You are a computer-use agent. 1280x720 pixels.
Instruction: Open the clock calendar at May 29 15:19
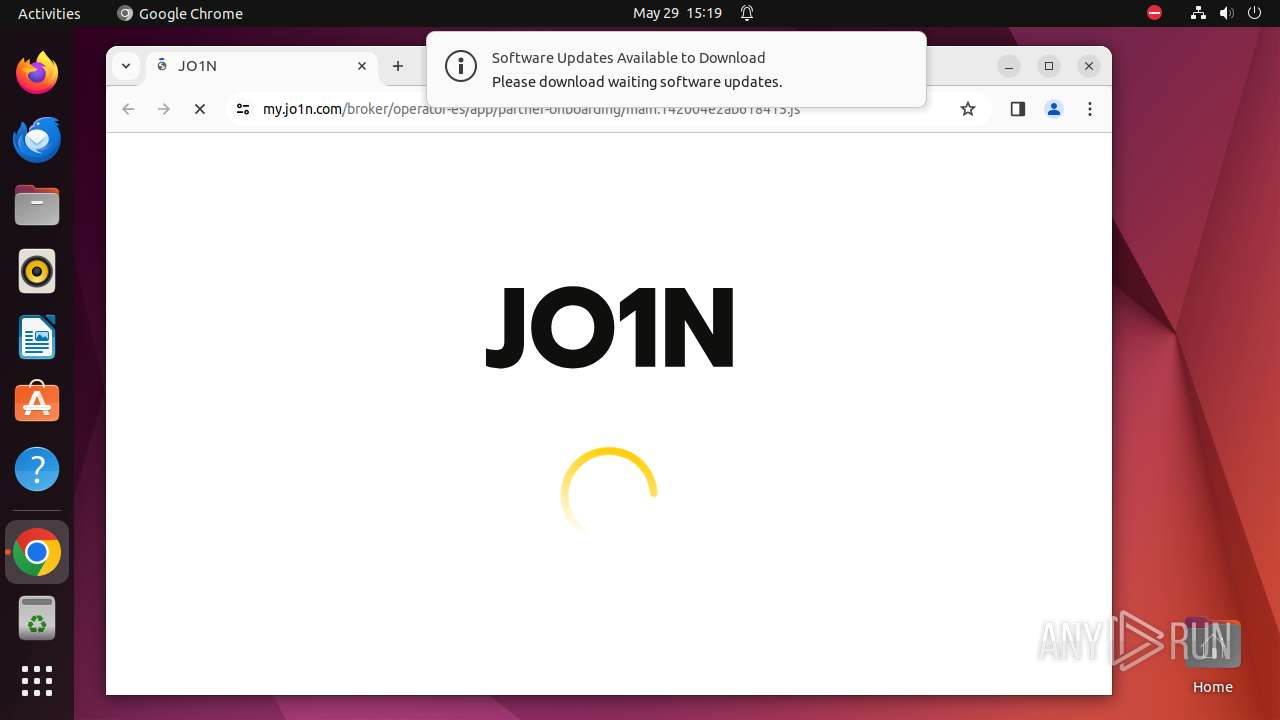[677, 13]
